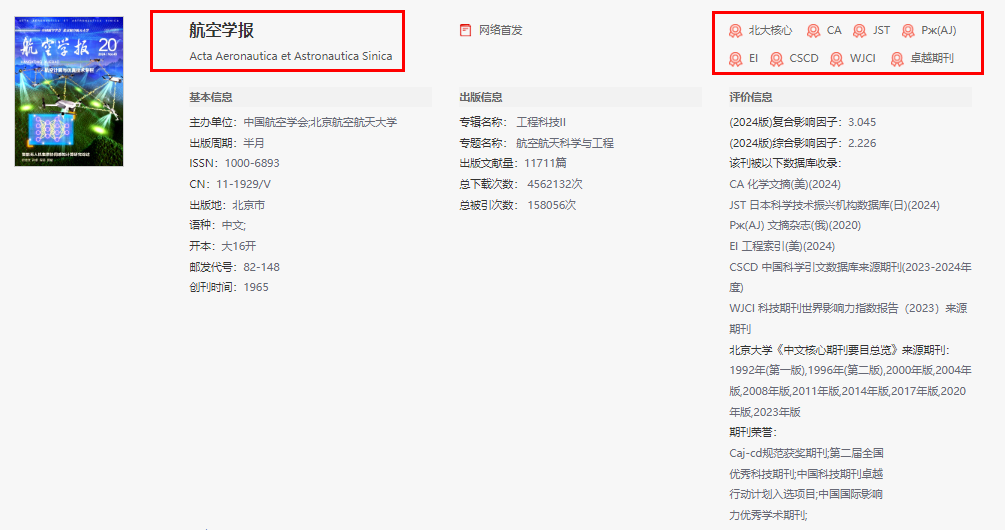Click the medal icon beside CSCD
This screenshot has width=1005, height=530.
tap(776, 59)
